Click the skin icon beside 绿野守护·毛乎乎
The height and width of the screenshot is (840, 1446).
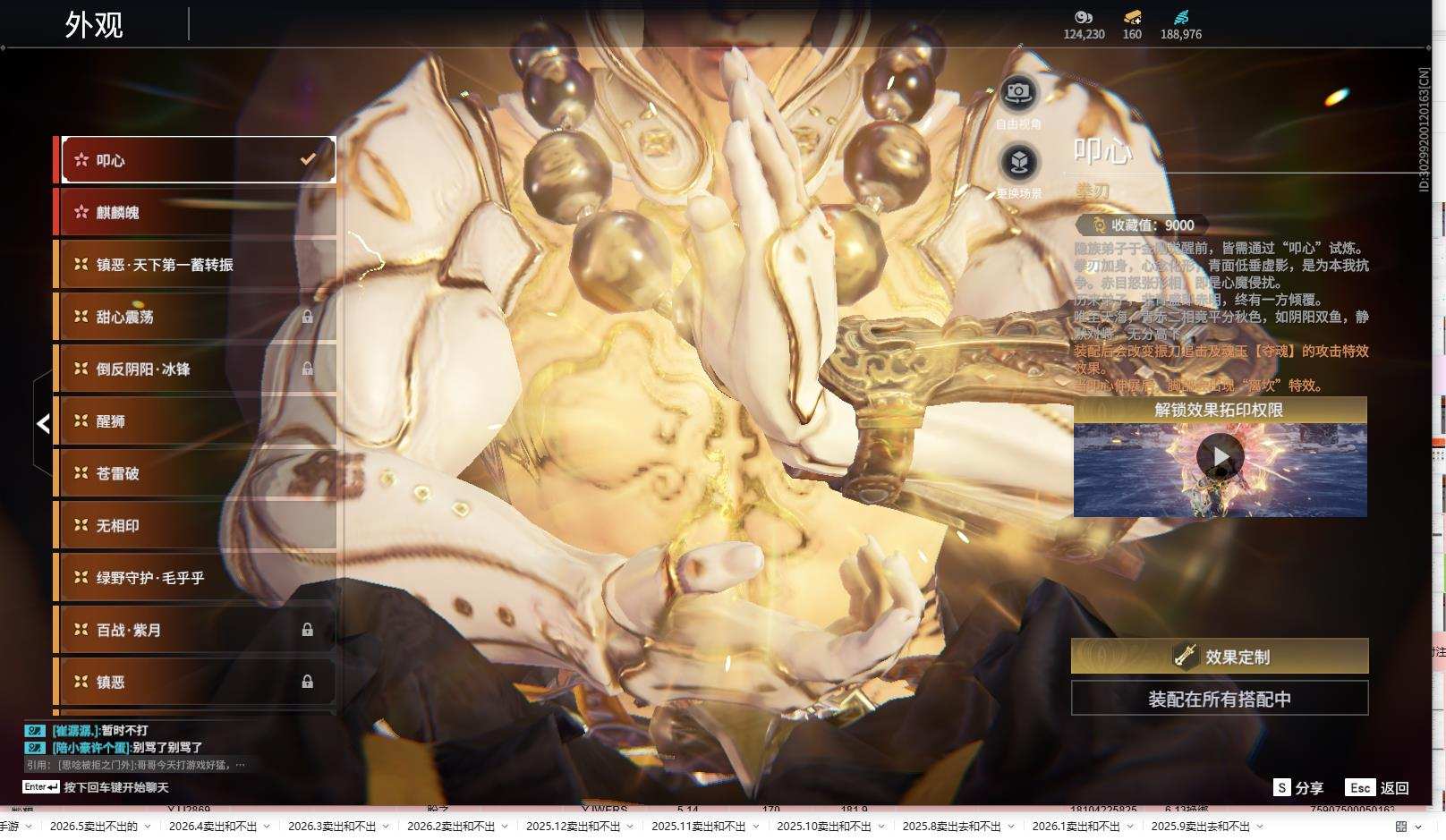[x=81, y=577]
